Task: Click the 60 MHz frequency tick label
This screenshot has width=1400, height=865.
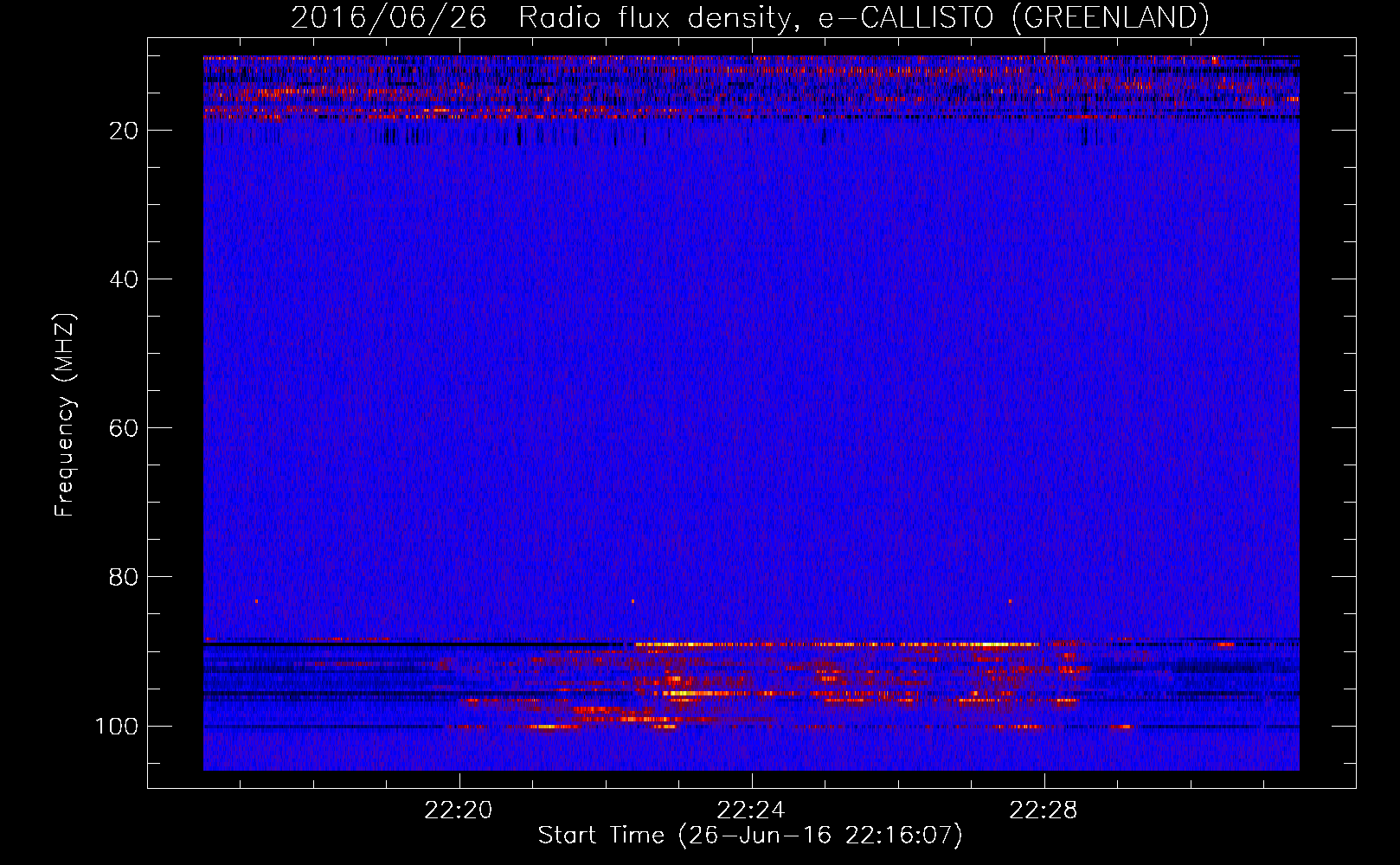Action: click(125, 428)
